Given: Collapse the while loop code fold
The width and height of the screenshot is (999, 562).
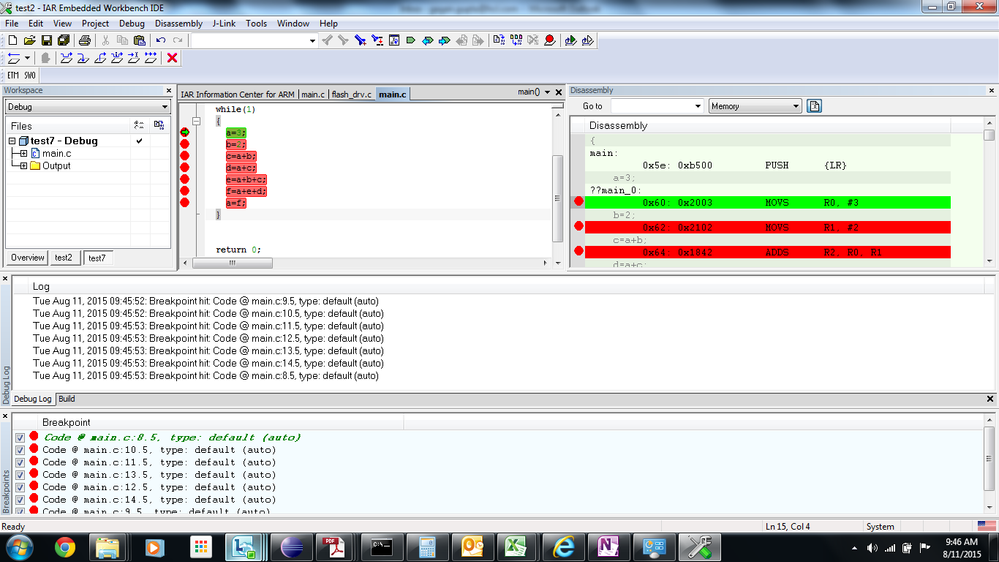Looking at the screenshot, I should 196,121.
